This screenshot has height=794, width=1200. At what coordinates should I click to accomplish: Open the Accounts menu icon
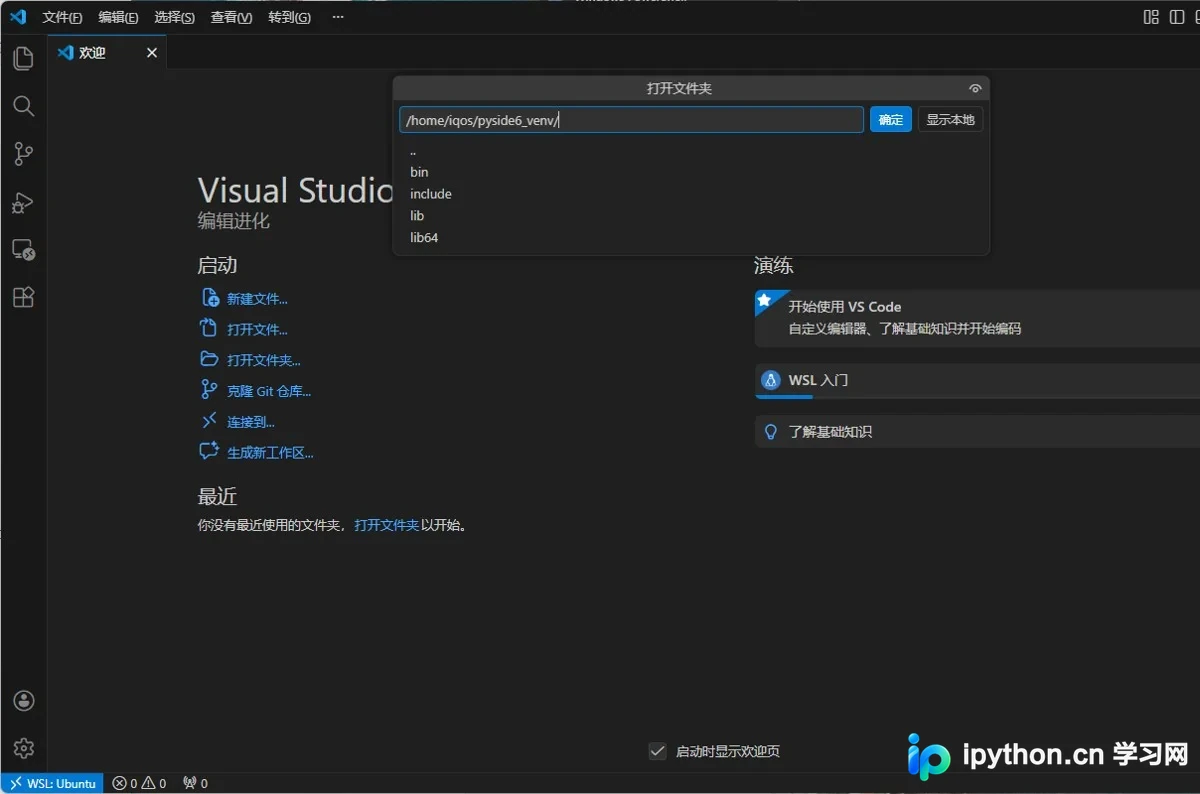tap(24, 700)
